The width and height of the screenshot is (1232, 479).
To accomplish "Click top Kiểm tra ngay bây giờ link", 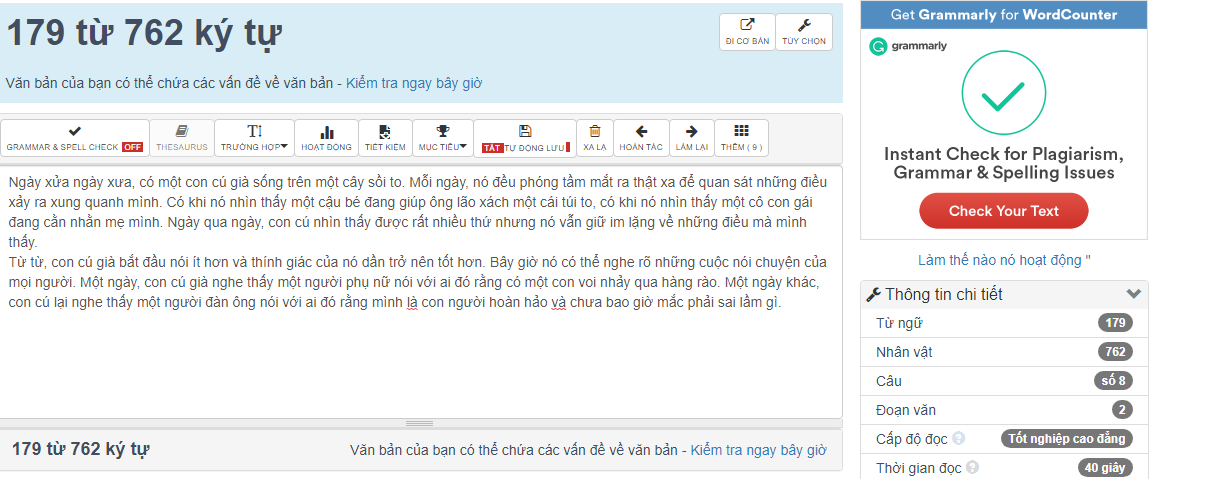I will tap(414, 83).
